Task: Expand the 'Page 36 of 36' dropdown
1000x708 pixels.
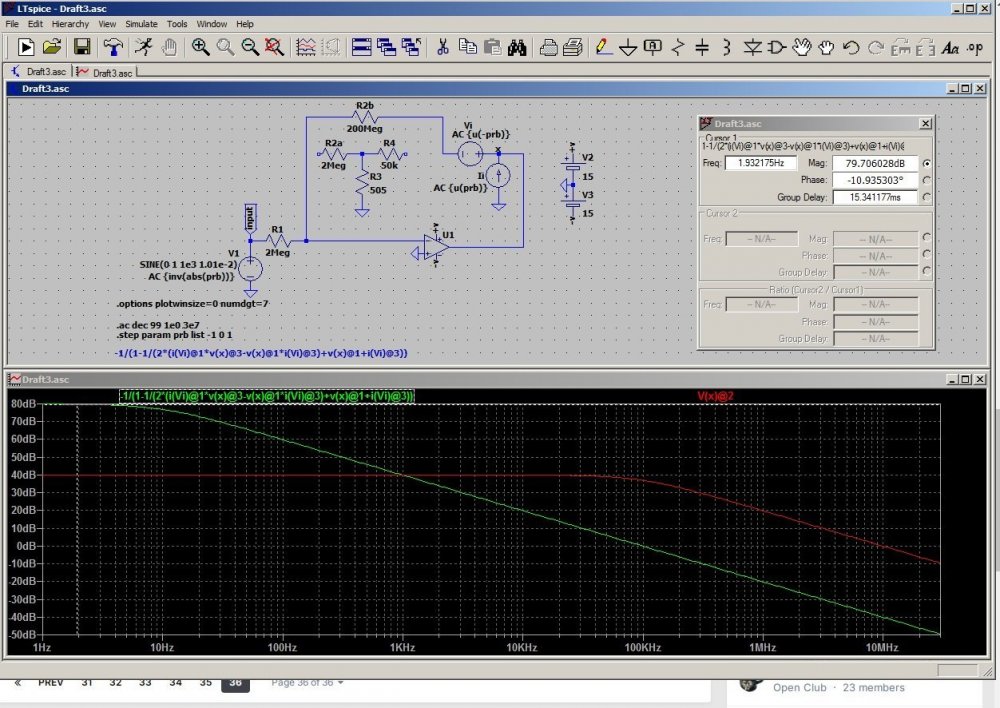Action: (x=307, y=683)
